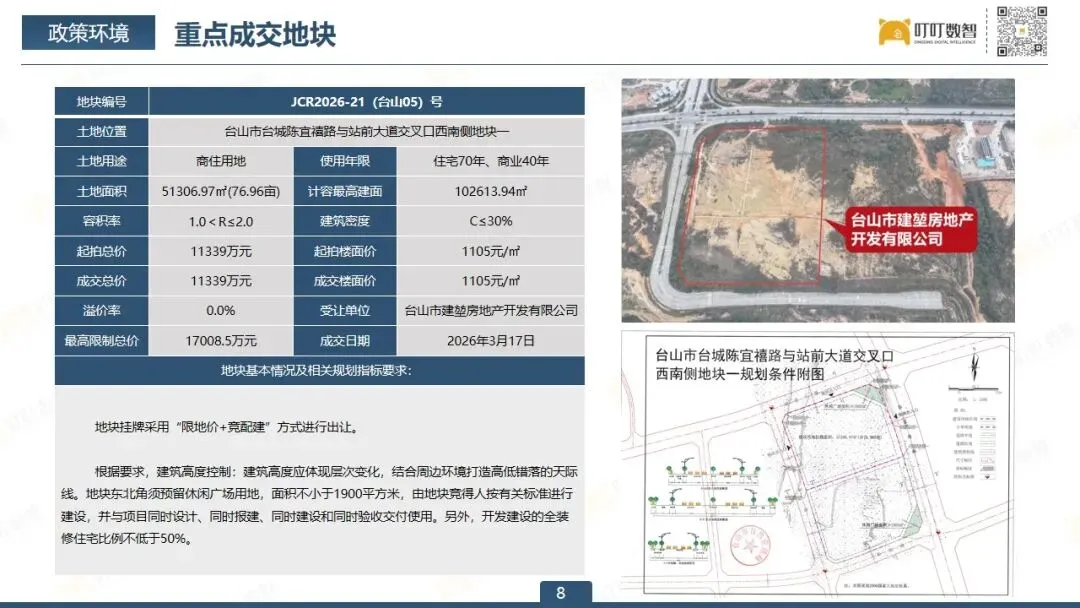Enable the 建筑密度 cell showing C≤30%
The width and height of the screenshot is (1080, 608).
pyautogui.click(x=489, y=220)
